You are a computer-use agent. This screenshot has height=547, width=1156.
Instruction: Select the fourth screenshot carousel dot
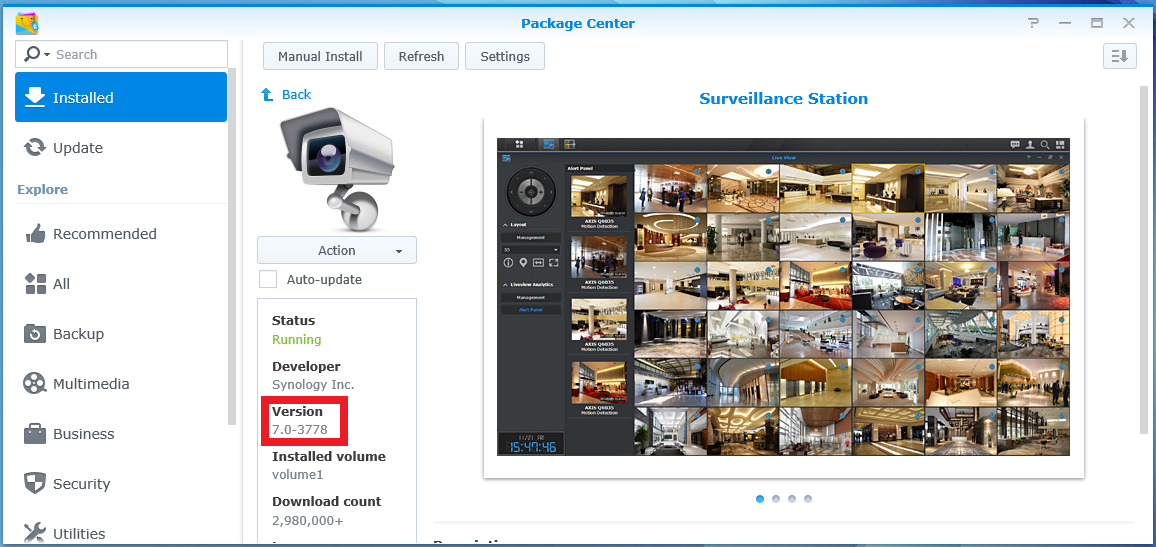808,499
